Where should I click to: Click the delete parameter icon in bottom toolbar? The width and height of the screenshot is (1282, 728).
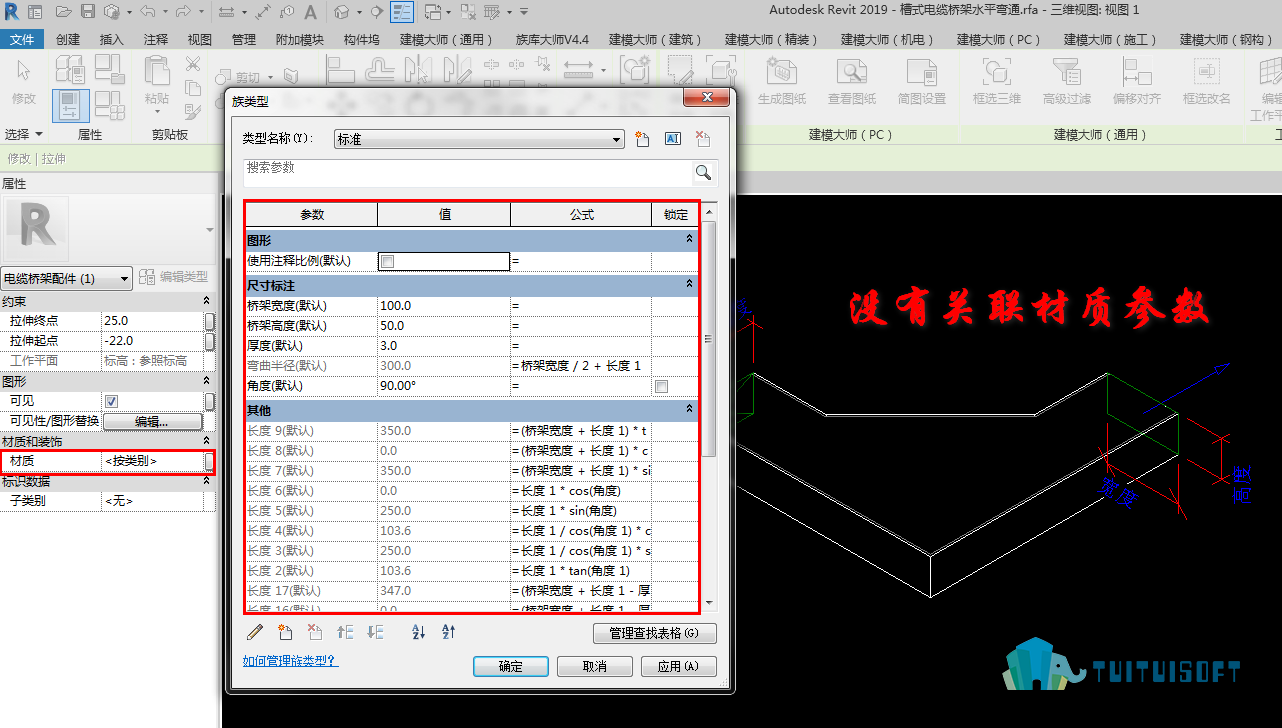pyautogui.click(x=315, y=632)
